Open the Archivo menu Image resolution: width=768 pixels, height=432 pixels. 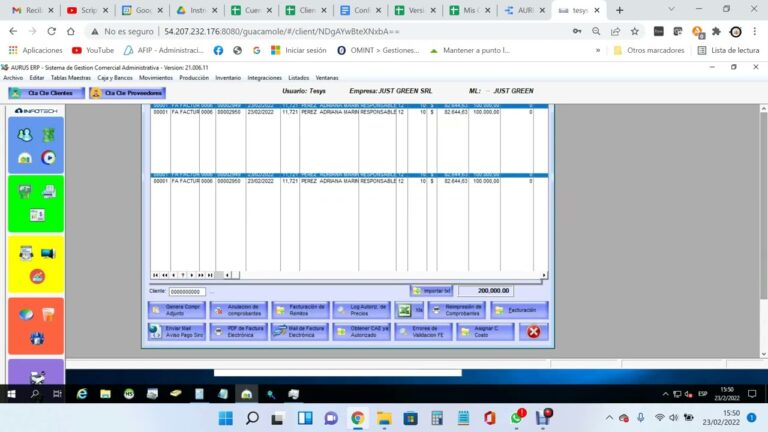point(13,78)
